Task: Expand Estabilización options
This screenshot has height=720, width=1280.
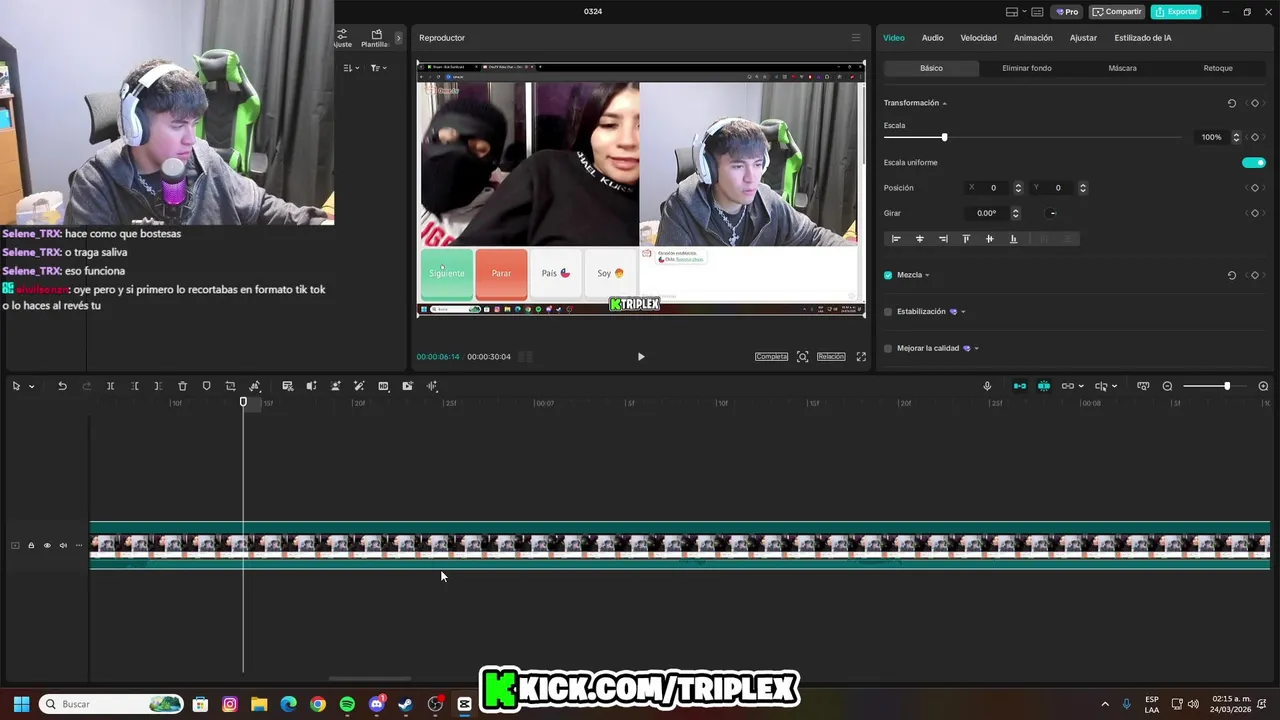Action: tap(963, 312)
